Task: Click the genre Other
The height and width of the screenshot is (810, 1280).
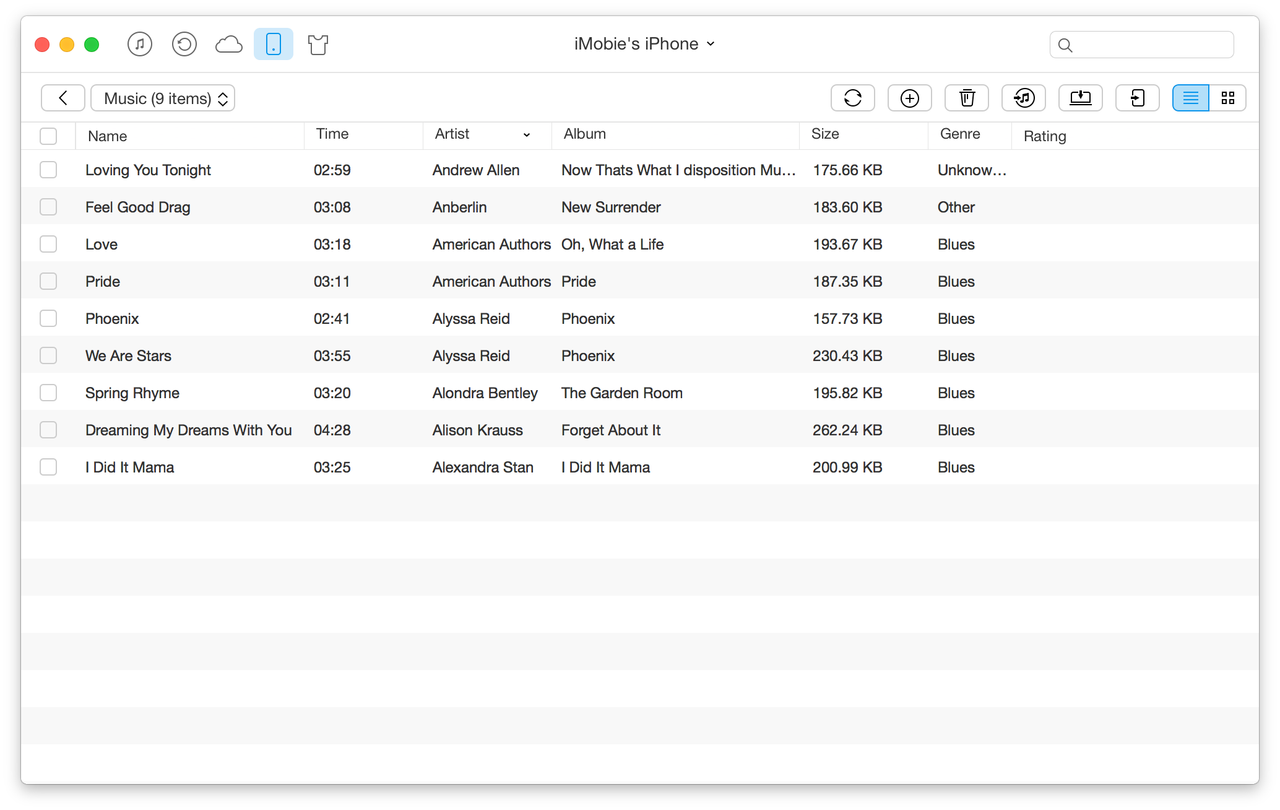Action: pyautogui.click(x=956, y=207)
